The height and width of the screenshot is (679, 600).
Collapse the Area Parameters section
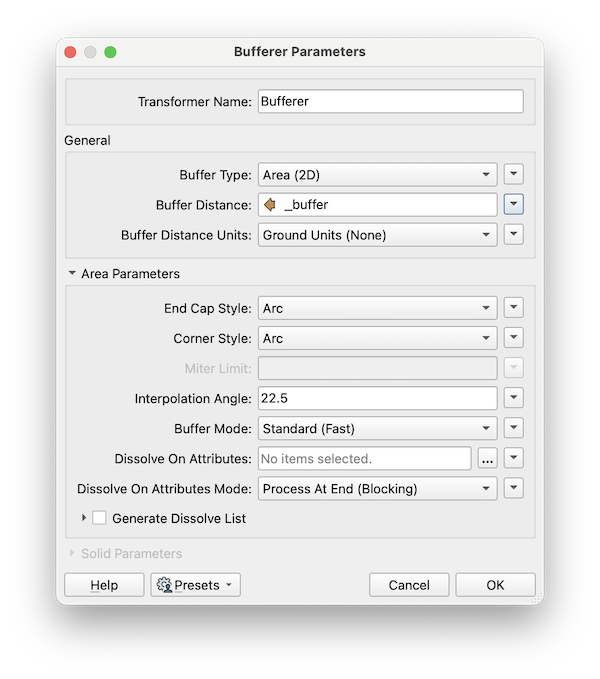(72, 274)
